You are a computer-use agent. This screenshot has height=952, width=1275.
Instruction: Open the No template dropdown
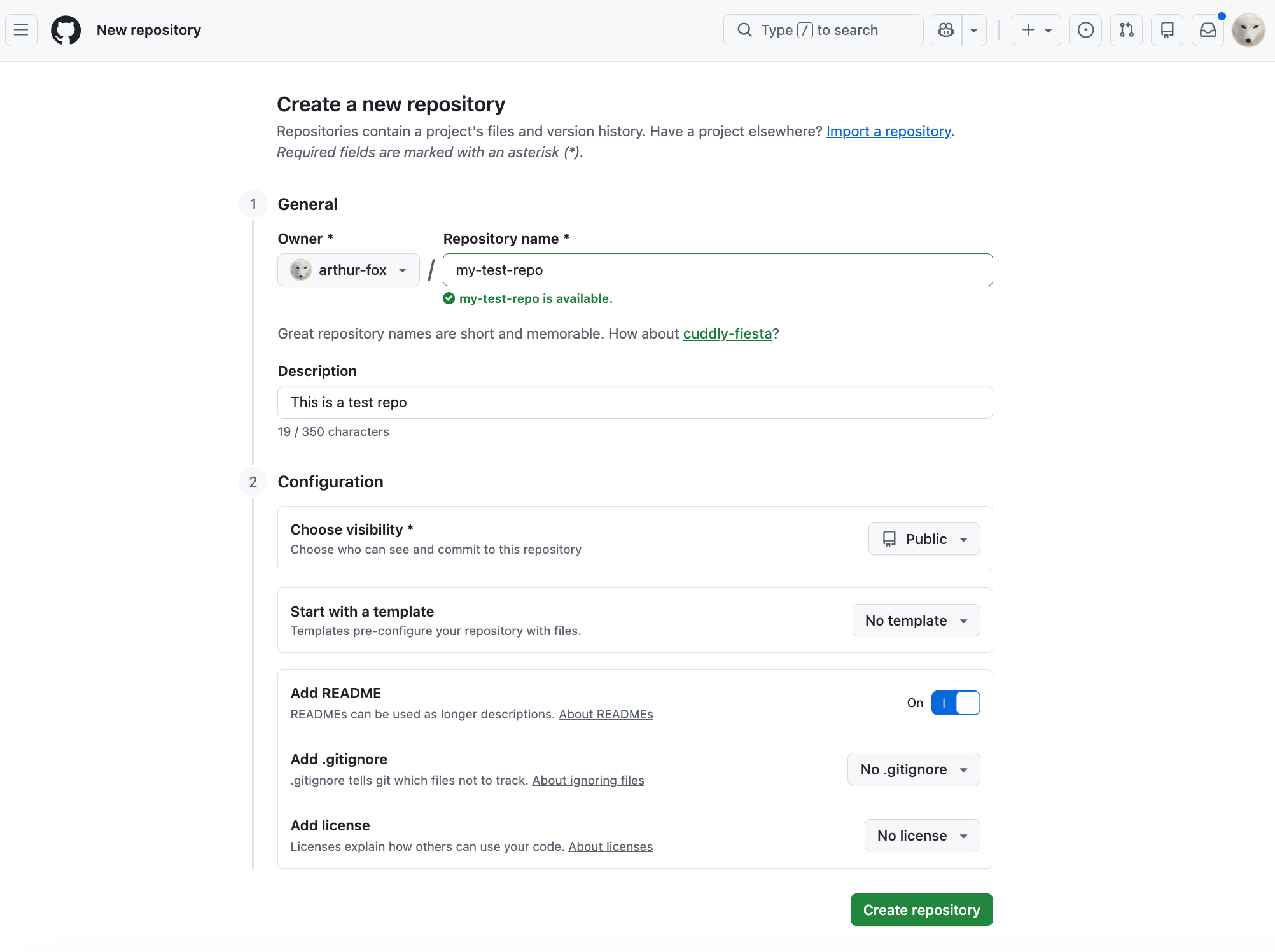(916, 620)
